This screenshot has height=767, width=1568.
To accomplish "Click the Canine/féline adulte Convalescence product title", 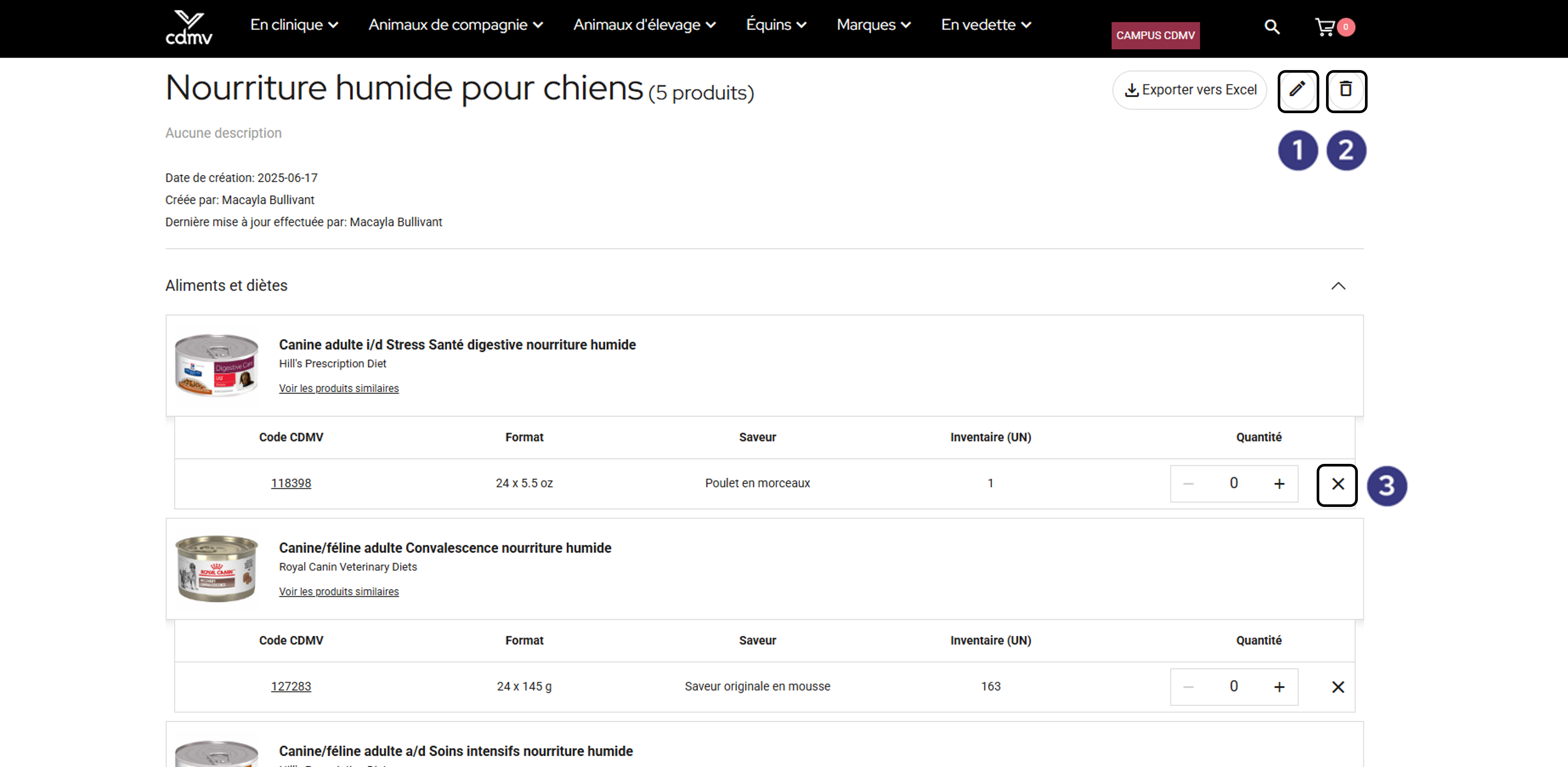I will coord(445,548).
